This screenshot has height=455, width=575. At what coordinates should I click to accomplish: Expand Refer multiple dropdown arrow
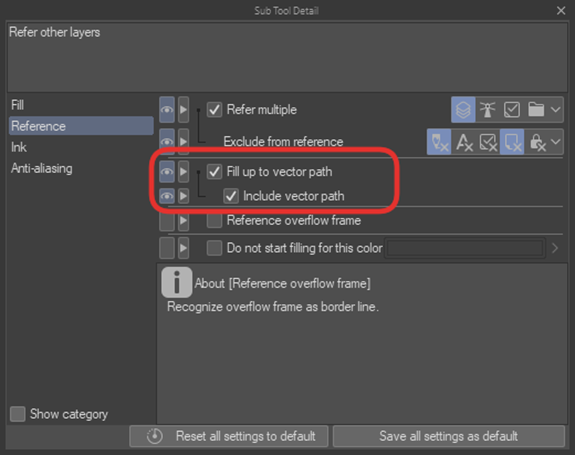(x=556, y=110)
